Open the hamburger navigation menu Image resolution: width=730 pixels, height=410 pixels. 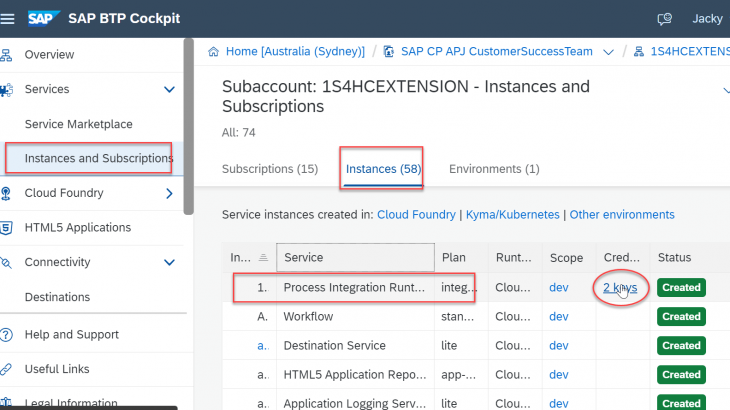click(7, 19)
